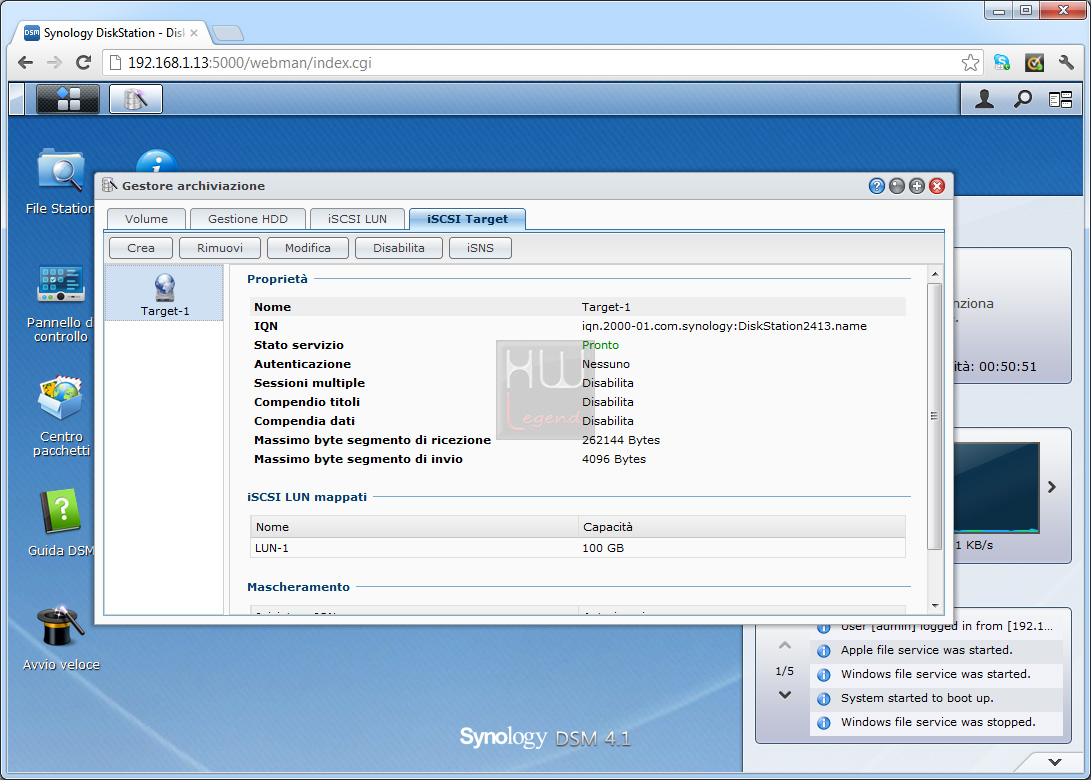Click the IQN value text
Screen dimensions: 1091x780
tap(724, 326)
